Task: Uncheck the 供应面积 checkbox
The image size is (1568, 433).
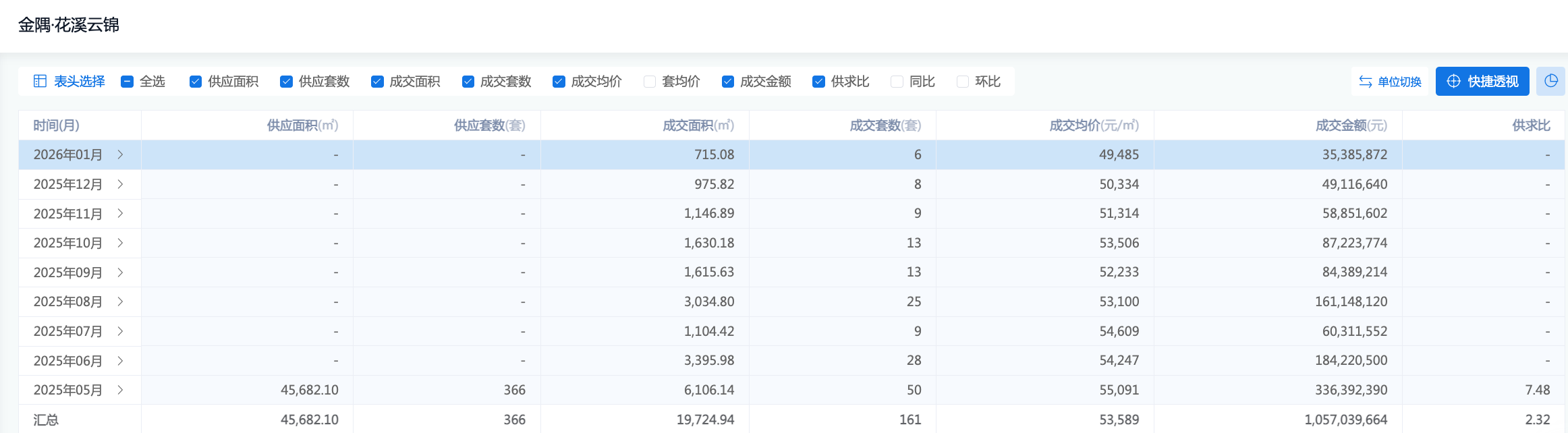Action: (x=196, y=82)
